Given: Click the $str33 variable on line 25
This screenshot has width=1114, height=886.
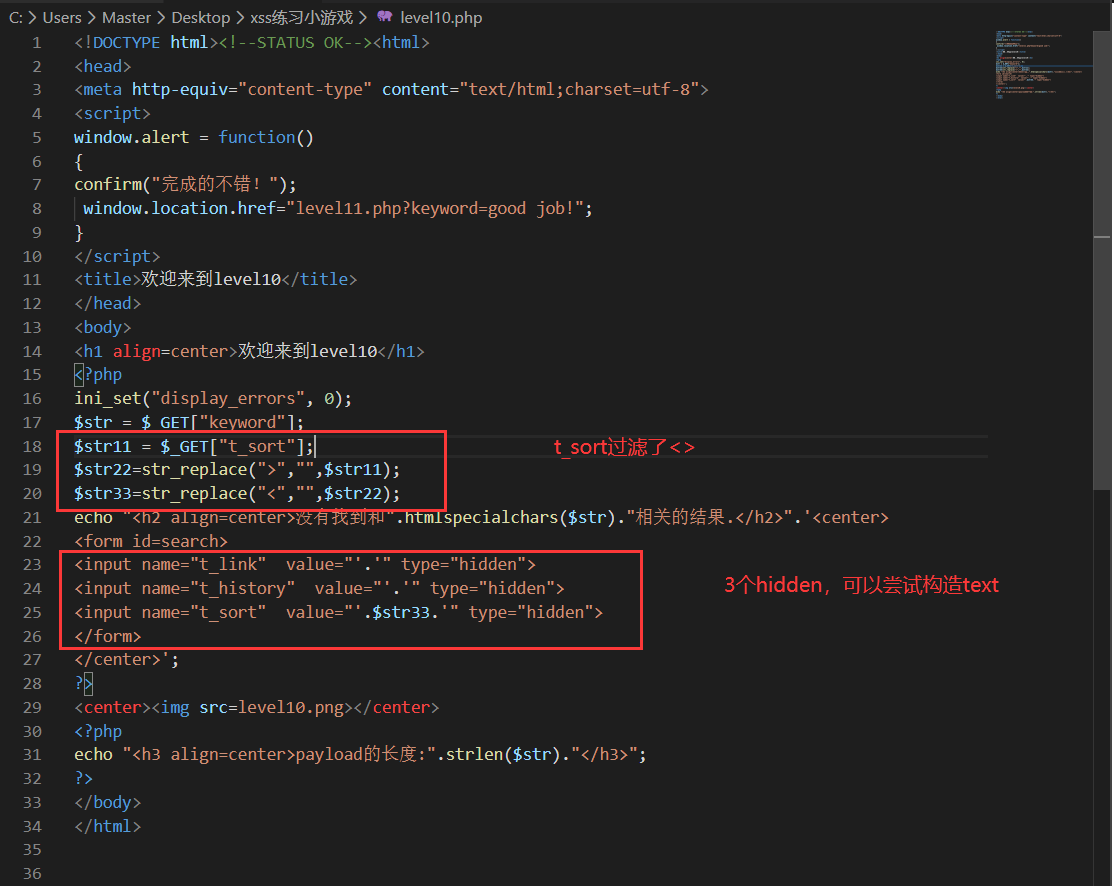Looking at the screenshot, I should 401,612.
